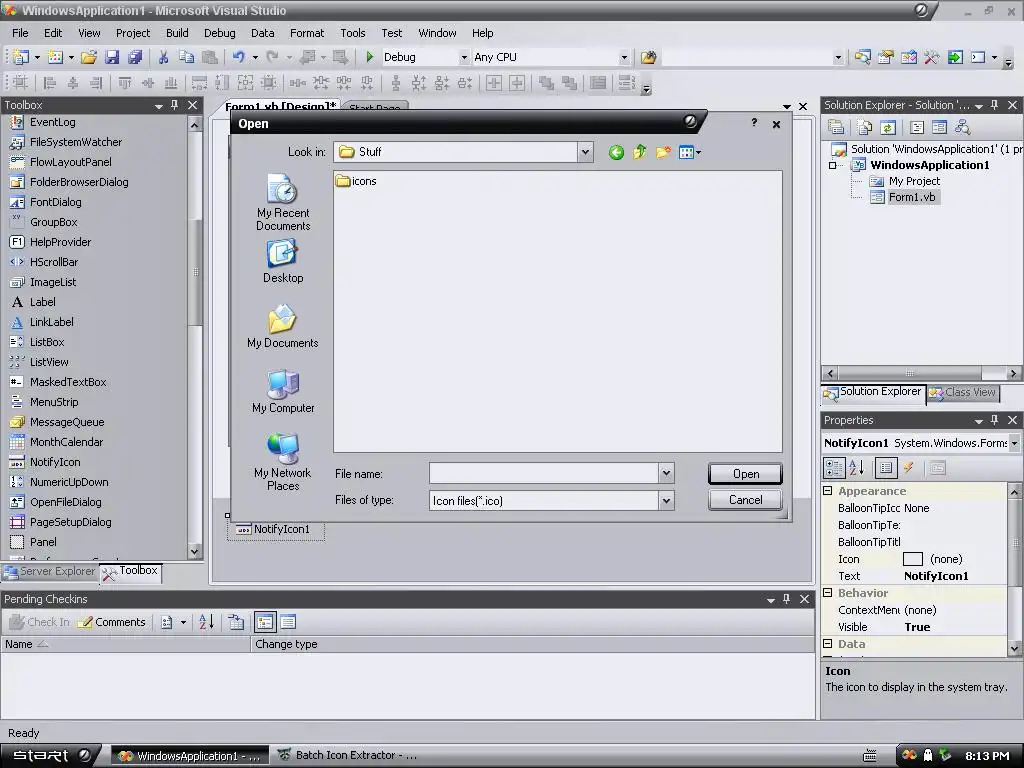Show events with the lightning bolt icon

coord(908,468)
